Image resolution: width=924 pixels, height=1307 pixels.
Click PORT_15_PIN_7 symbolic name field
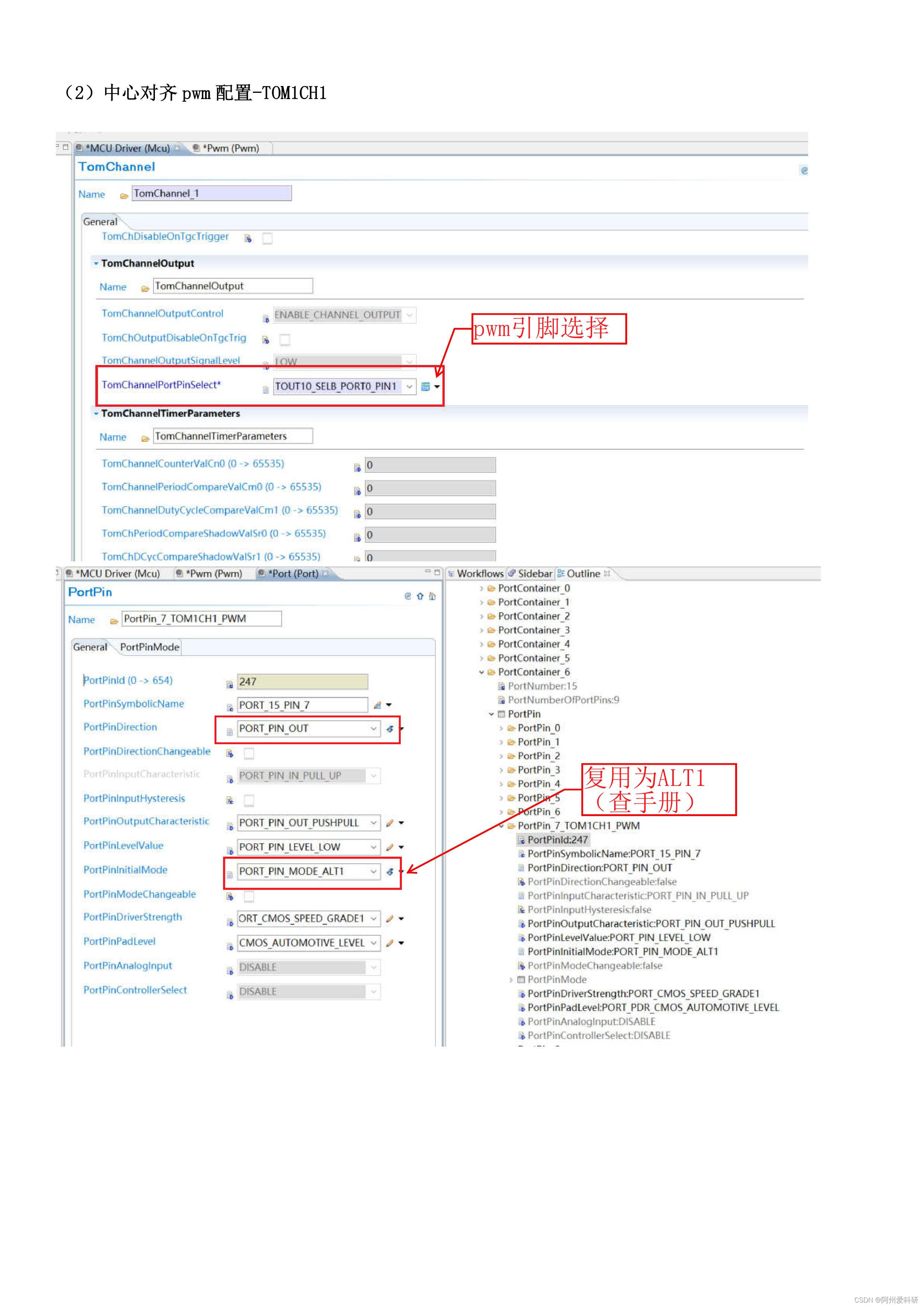tap(302, 705)
